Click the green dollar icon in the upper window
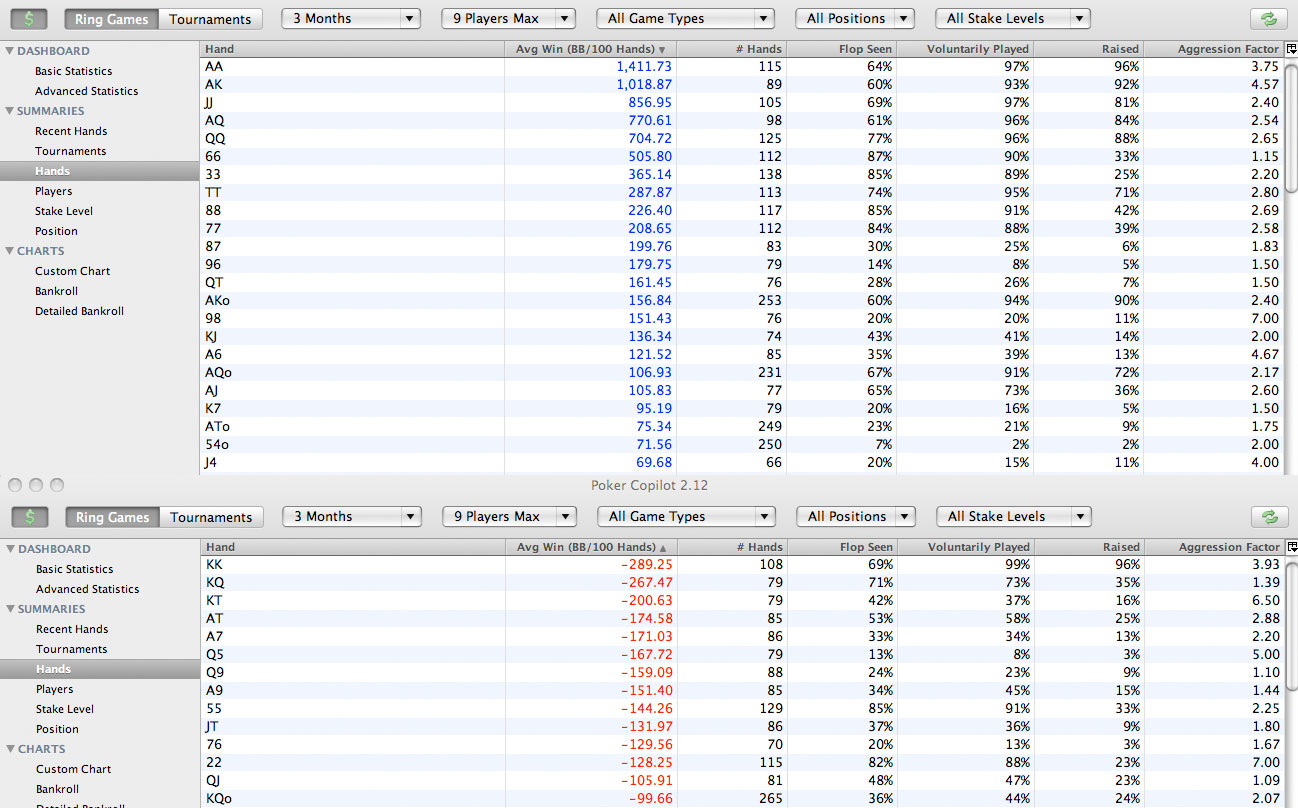 pos(29,19)
